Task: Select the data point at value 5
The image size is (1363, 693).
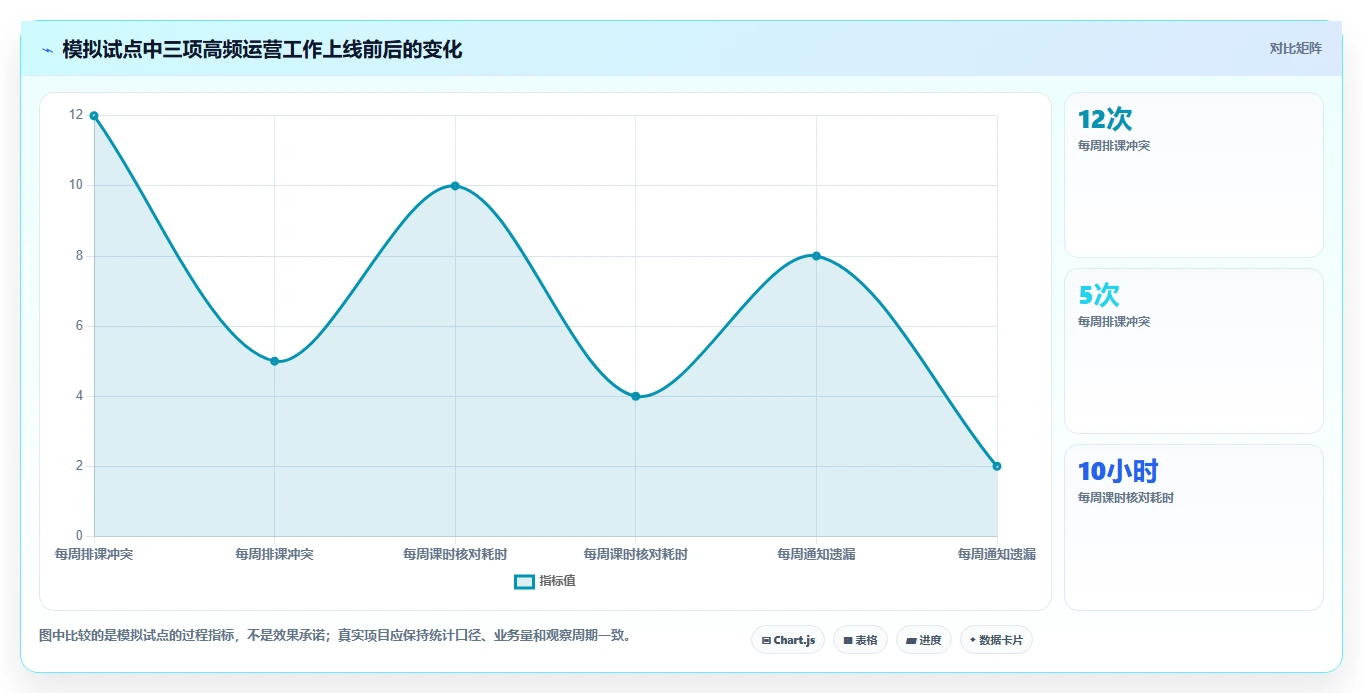Action: point(274,361)
